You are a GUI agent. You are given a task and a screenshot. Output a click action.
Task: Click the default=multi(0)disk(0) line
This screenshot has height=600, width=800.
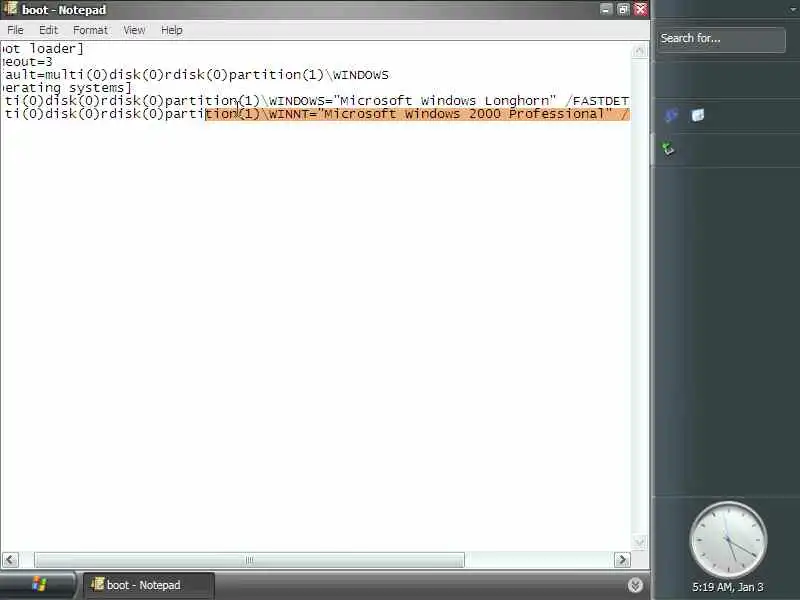pos(195,75)
